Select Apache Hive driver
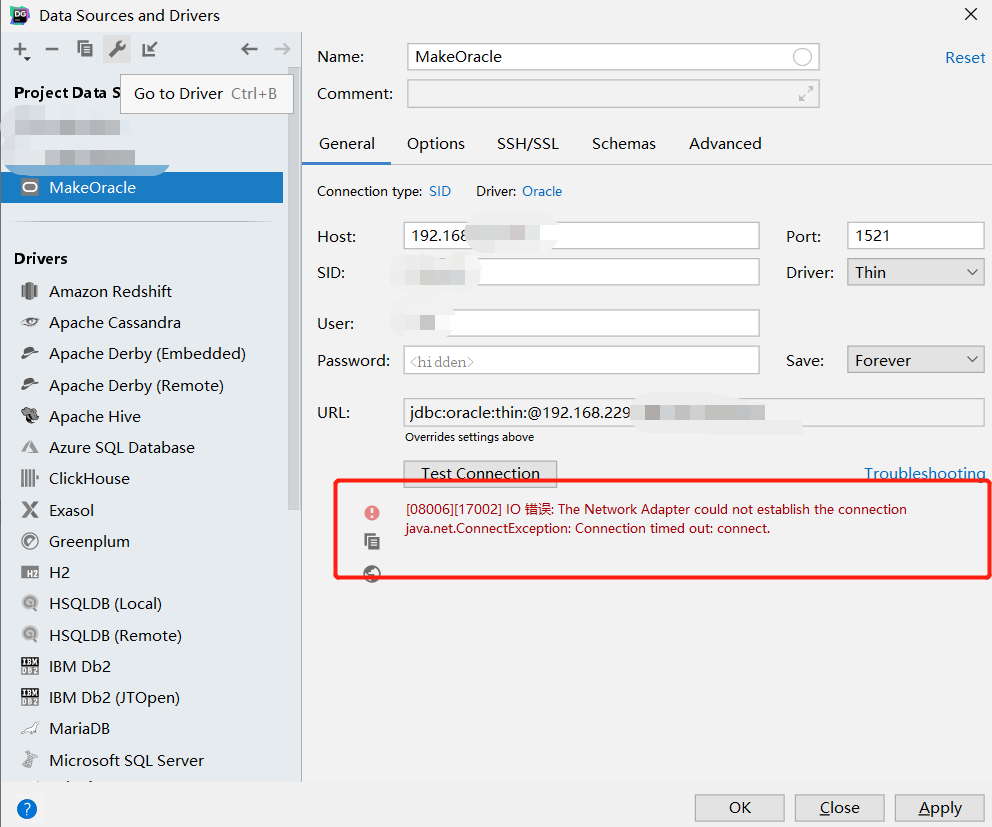The height and width of the screenshot is (827, 992). click(x=95, y=416)
